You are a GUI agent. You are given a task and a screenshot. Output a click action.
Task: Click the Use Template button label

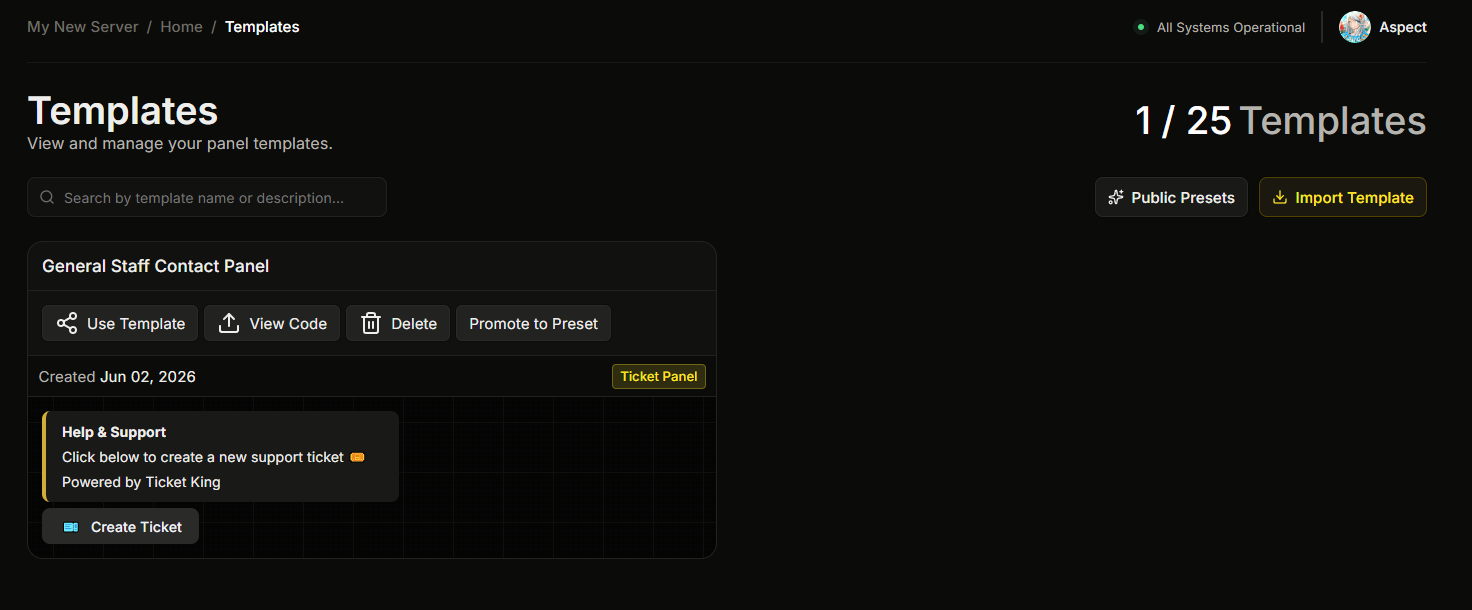coord(136,324)
